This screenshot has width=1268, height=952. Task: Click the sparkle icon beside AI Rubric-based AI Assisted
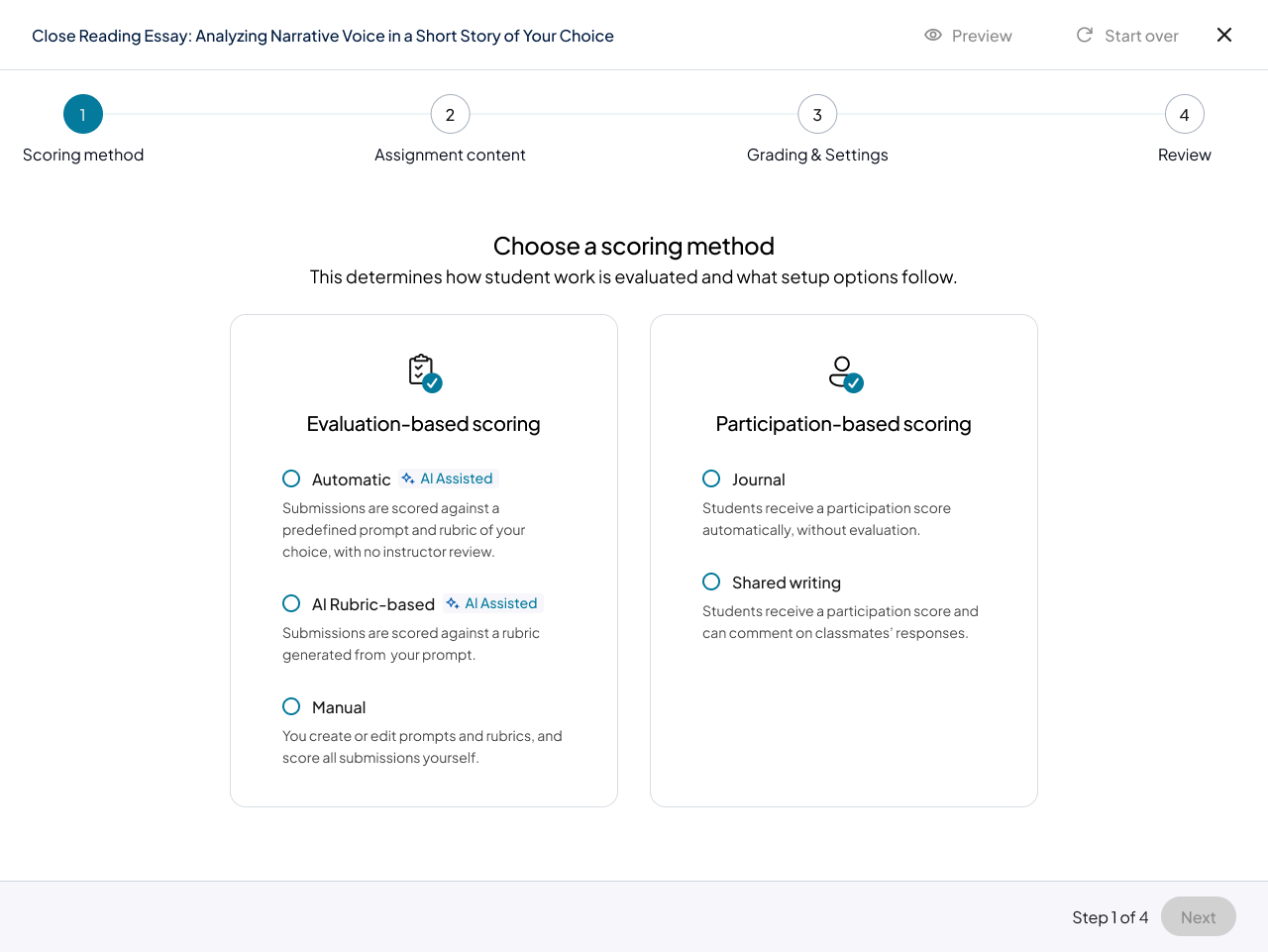point(453,603)
